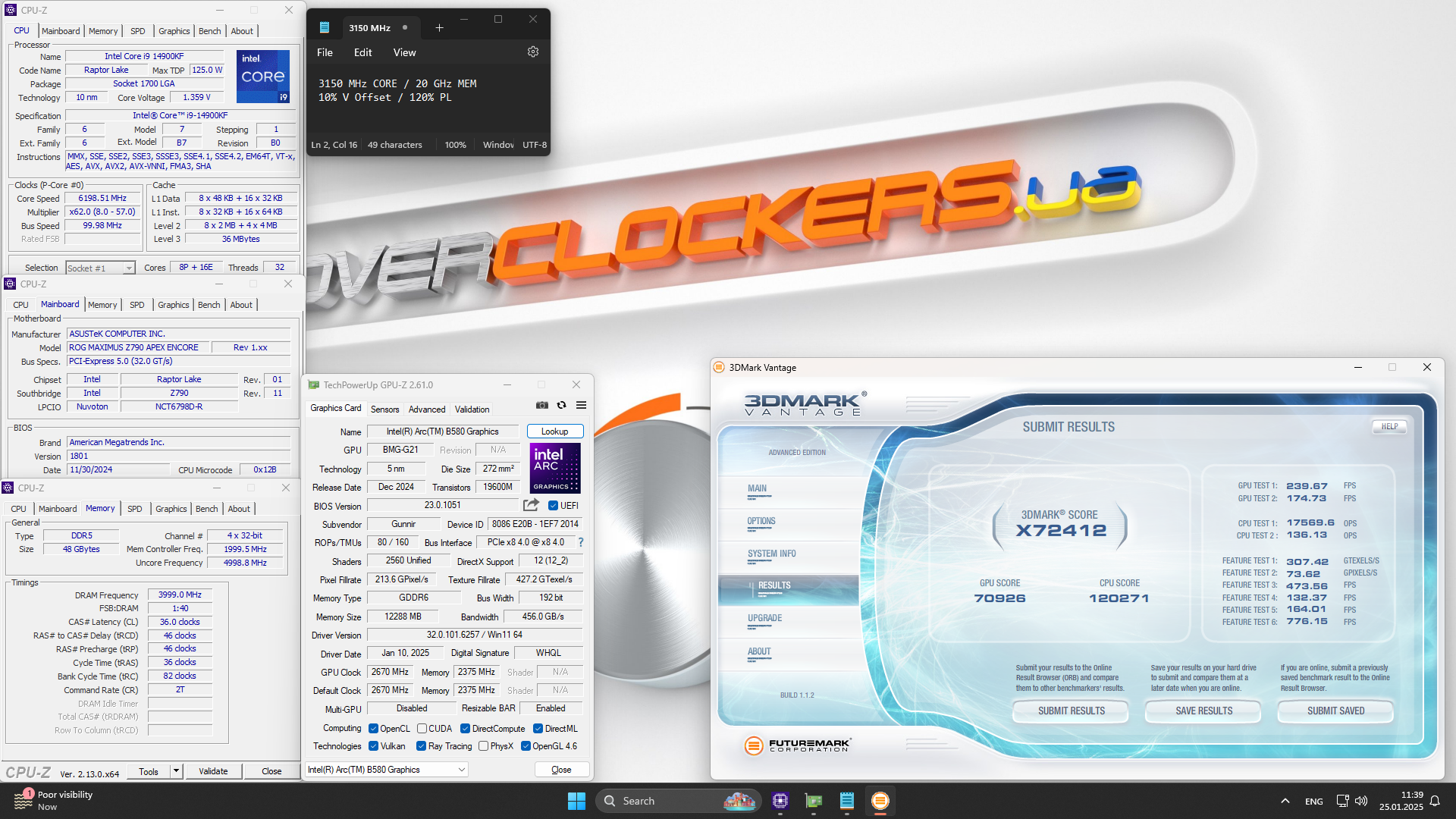This screenshot has width=1456, height=819.
Task: Toggle the DirectML checkbox
Action: [x=538, y=729]
